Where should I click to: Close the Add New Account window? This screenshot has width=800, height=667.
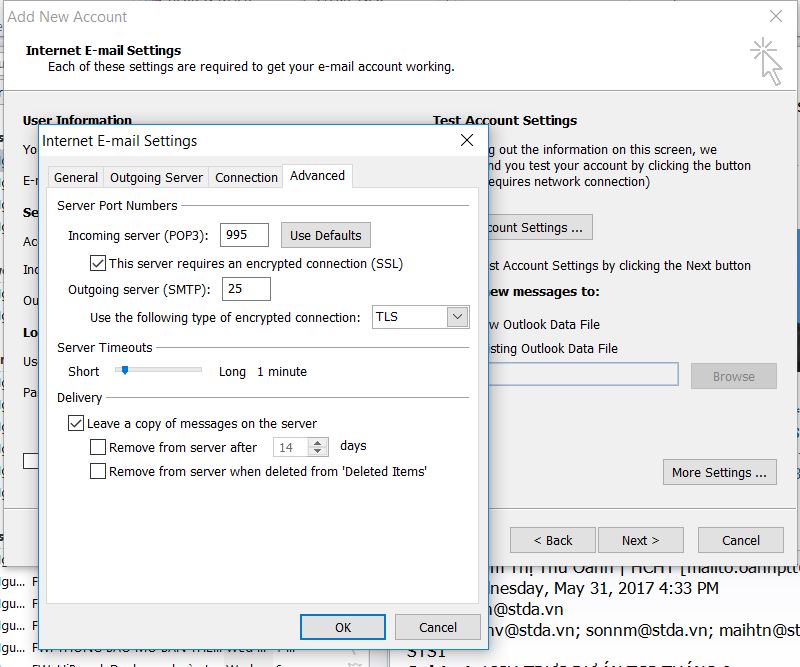(x=776, y=16)
